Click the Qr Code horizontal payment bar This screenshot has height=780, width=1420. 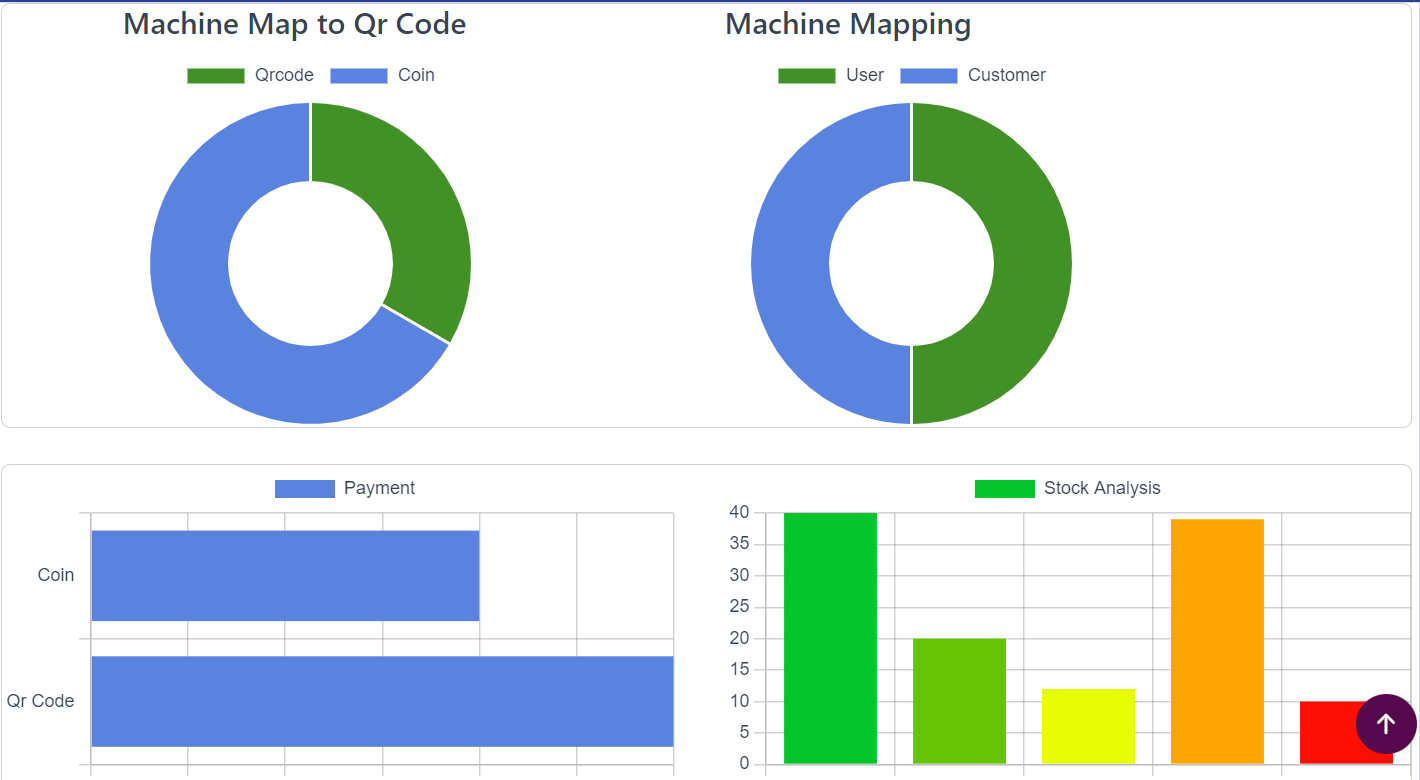click(382, 701)
